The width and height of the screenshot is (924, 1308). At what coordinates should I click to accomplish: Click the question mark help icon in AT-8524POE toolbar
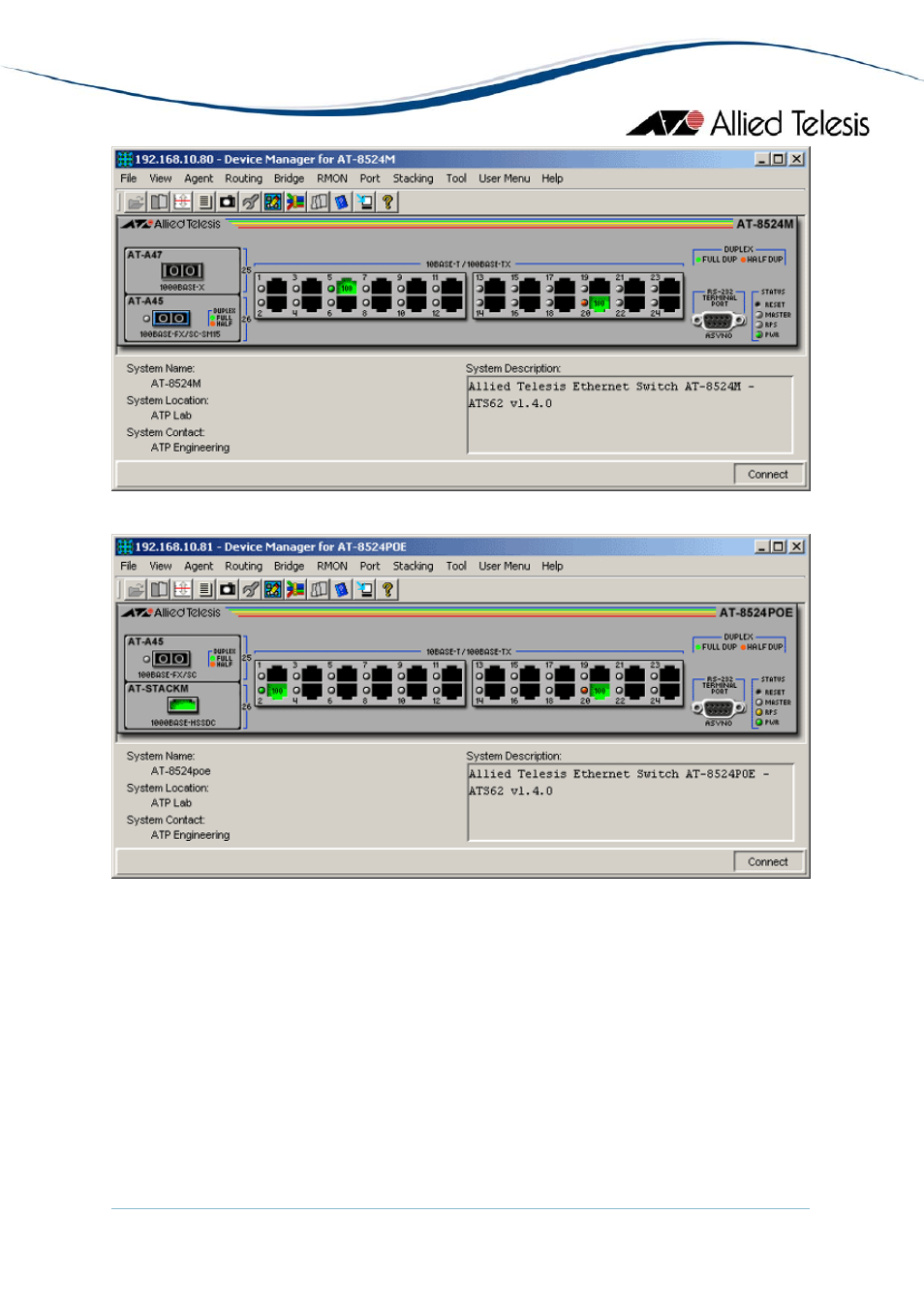(387, 589)
